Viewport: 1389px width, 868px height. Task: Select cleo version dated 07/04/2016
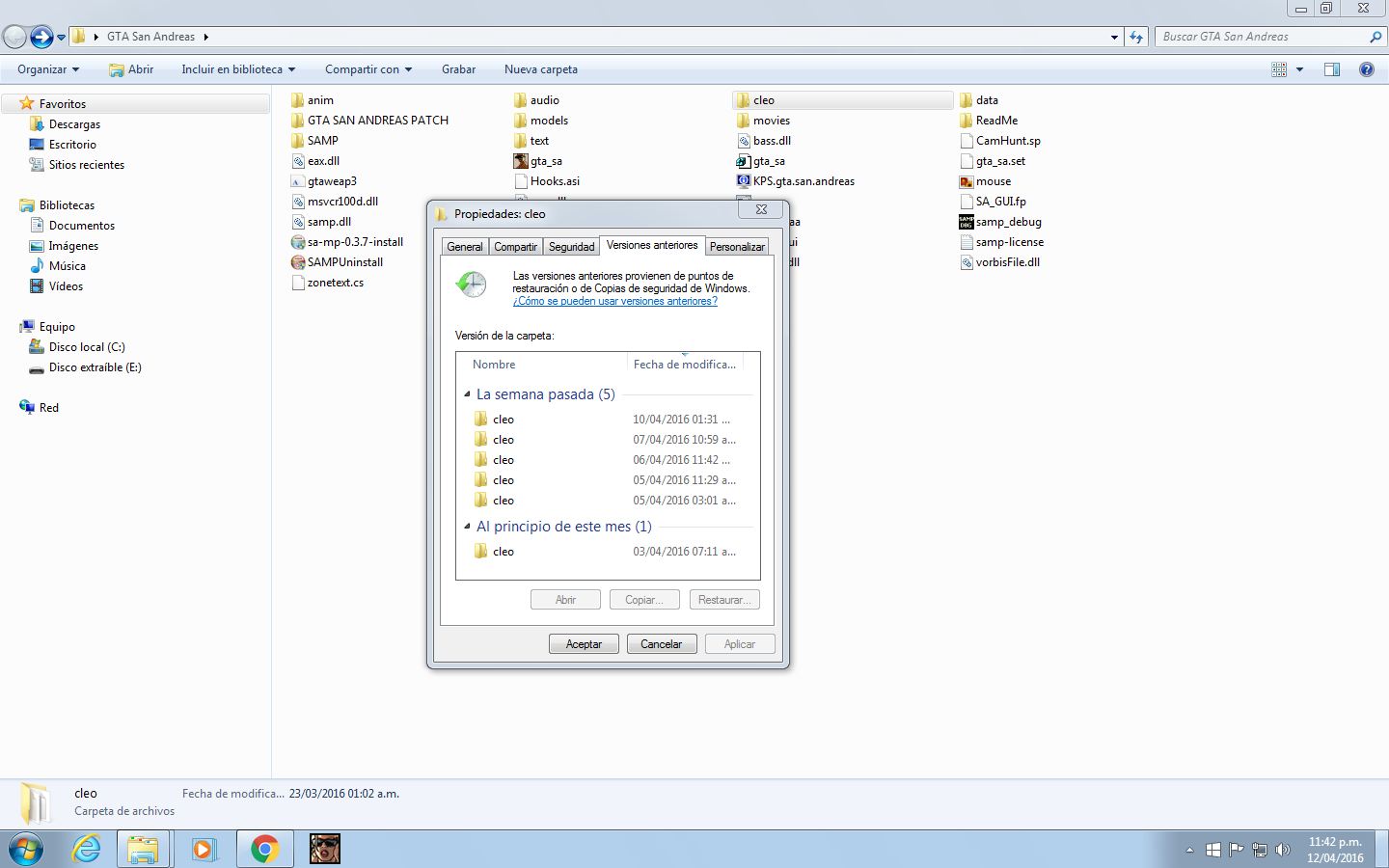tap(605, 440)
